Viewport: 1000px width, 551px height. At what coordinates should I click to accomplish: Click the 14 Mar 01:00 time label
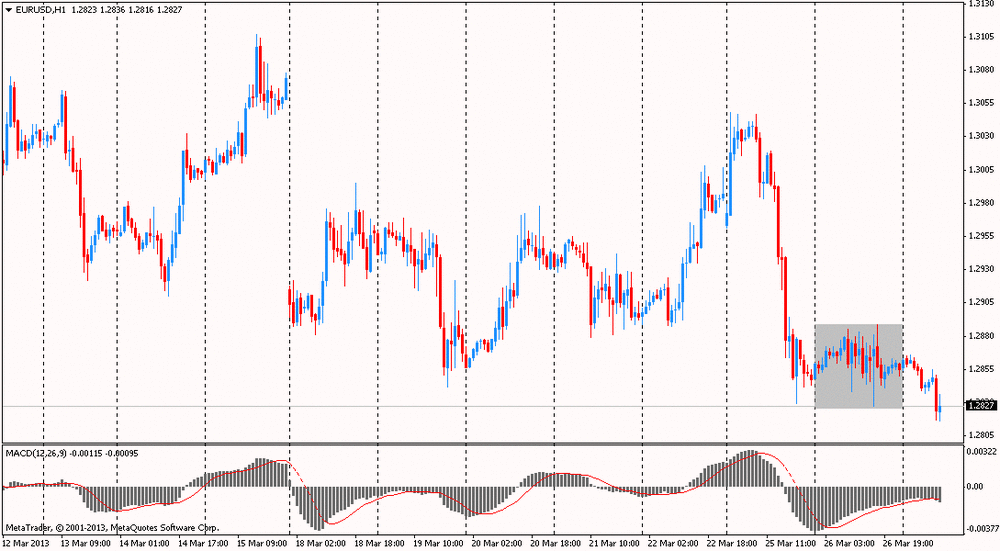144,543
